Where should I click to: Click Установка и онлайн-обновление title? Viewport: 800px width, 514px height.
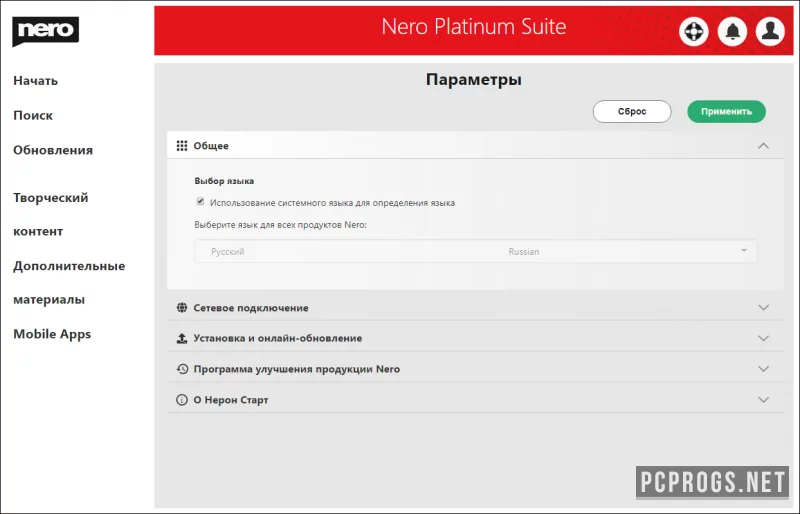click(278, 338)
